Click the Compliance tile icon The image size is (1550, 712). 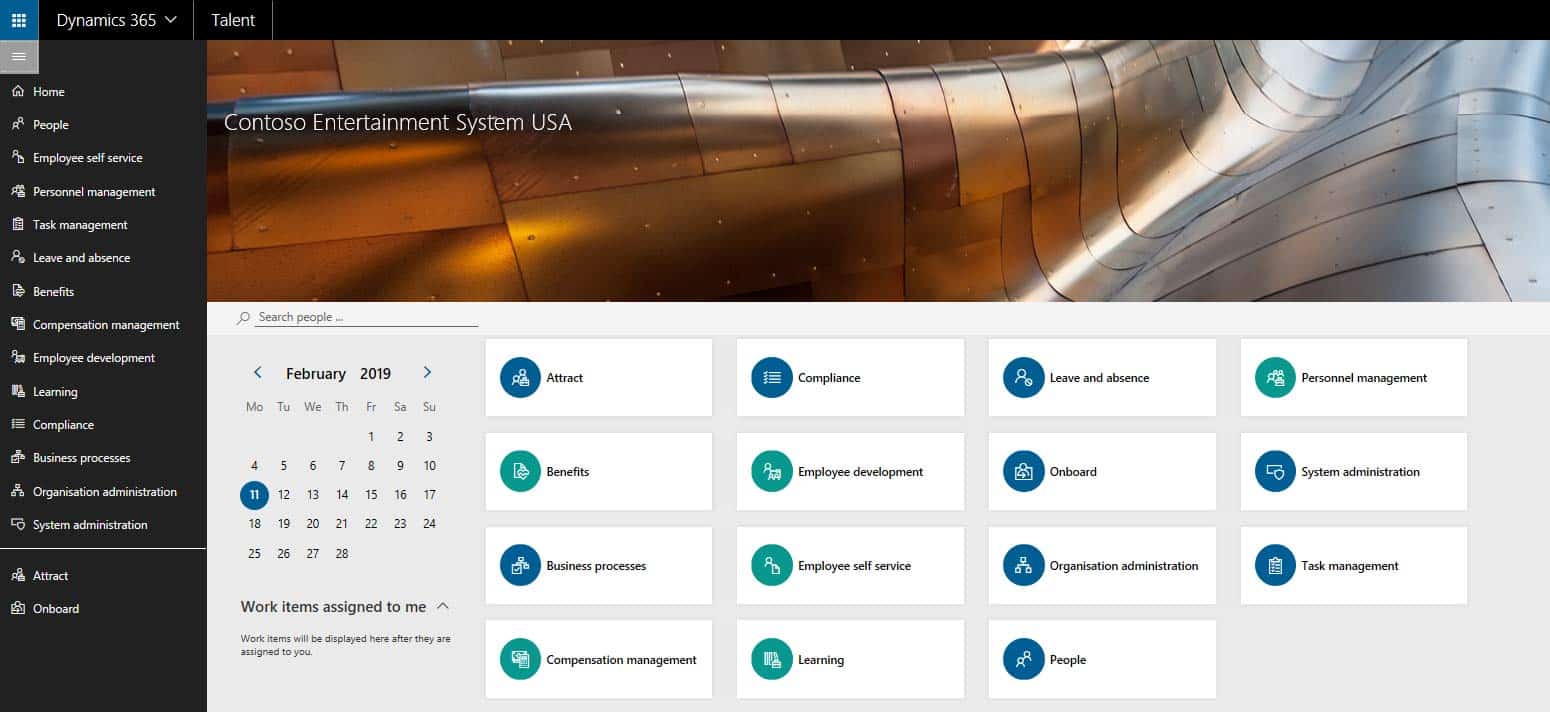point(772,378)
